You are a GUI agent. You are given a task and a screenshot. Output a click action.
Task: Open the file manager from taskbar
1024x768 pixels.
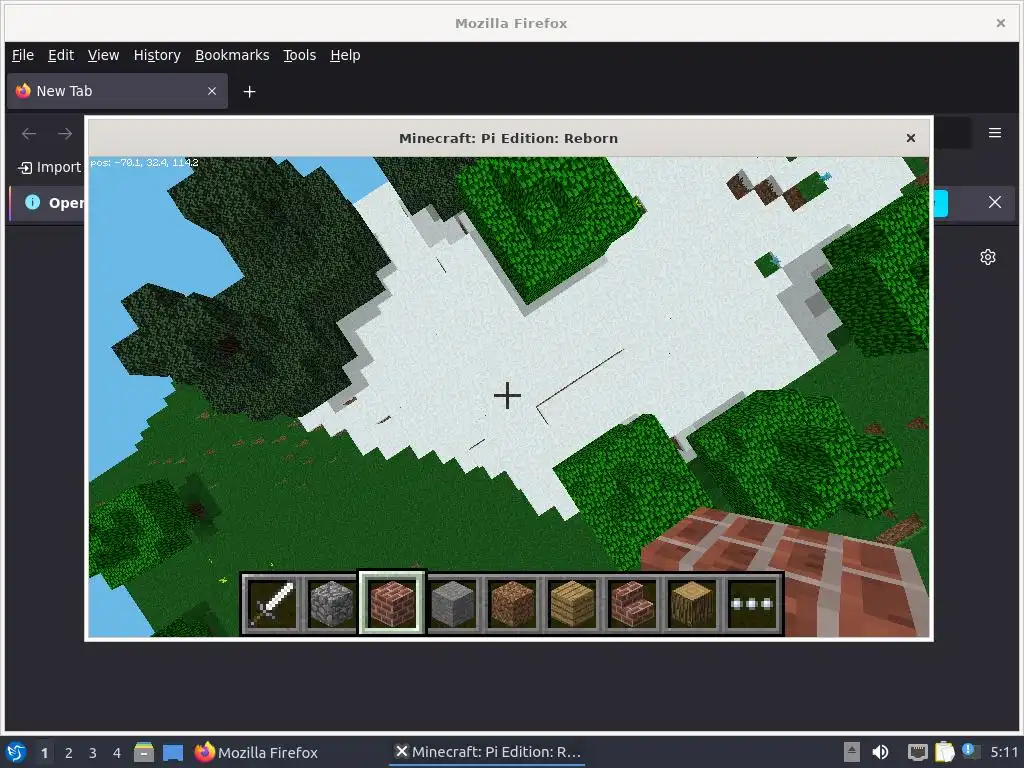pyautogui.click(x=144, y=752)
